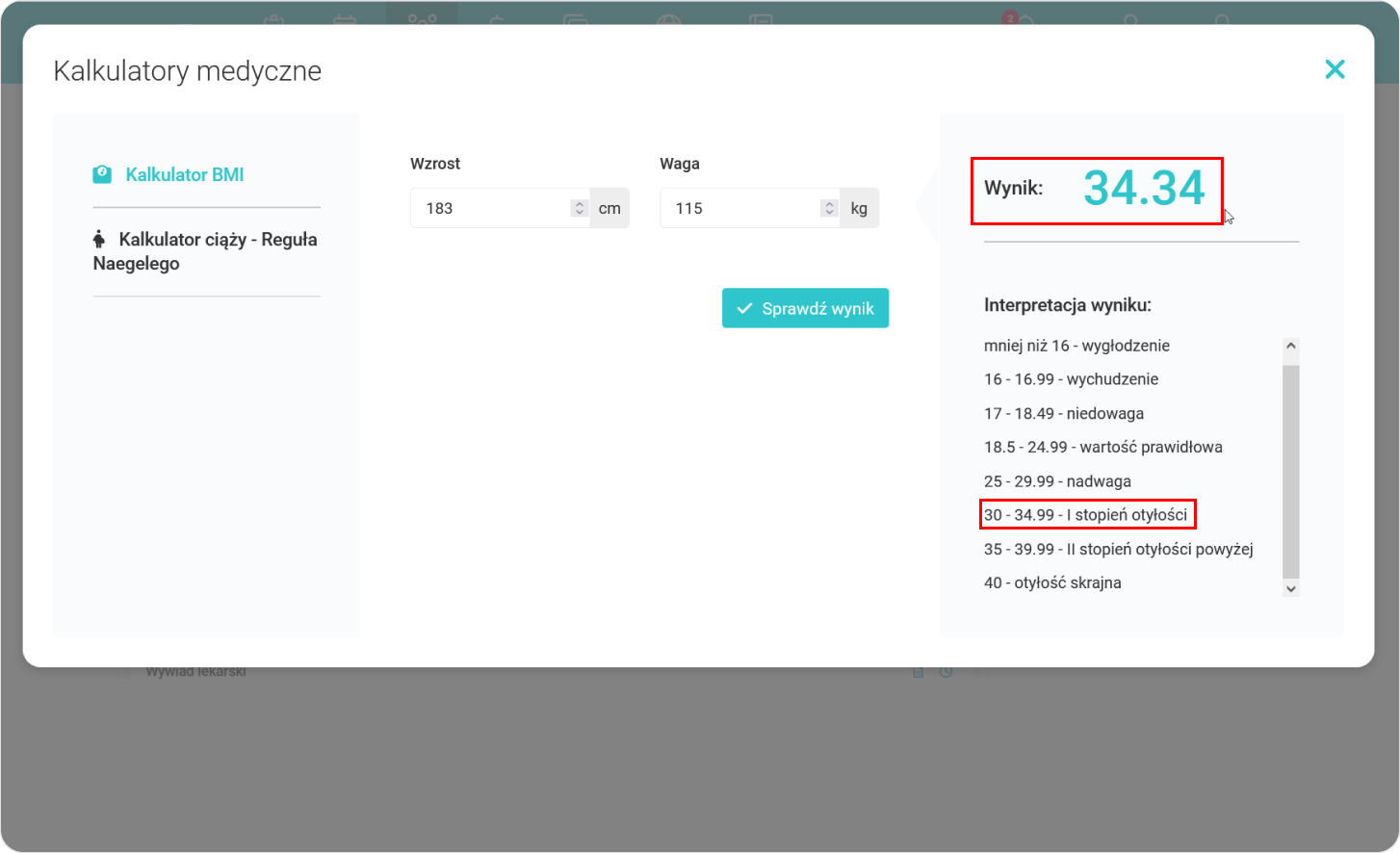Viewport: 1400px width, 853px height.
Task: Click the cm unit label
Action: click(609, 208)
